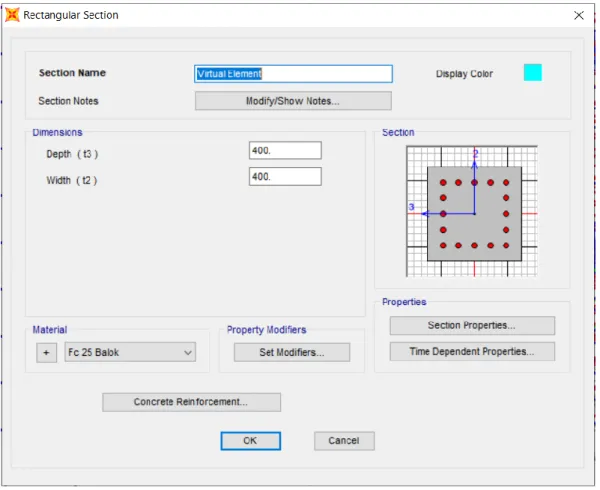Click the Section Notes label
This screenshot has height=490, width=600.
point(68,101)
